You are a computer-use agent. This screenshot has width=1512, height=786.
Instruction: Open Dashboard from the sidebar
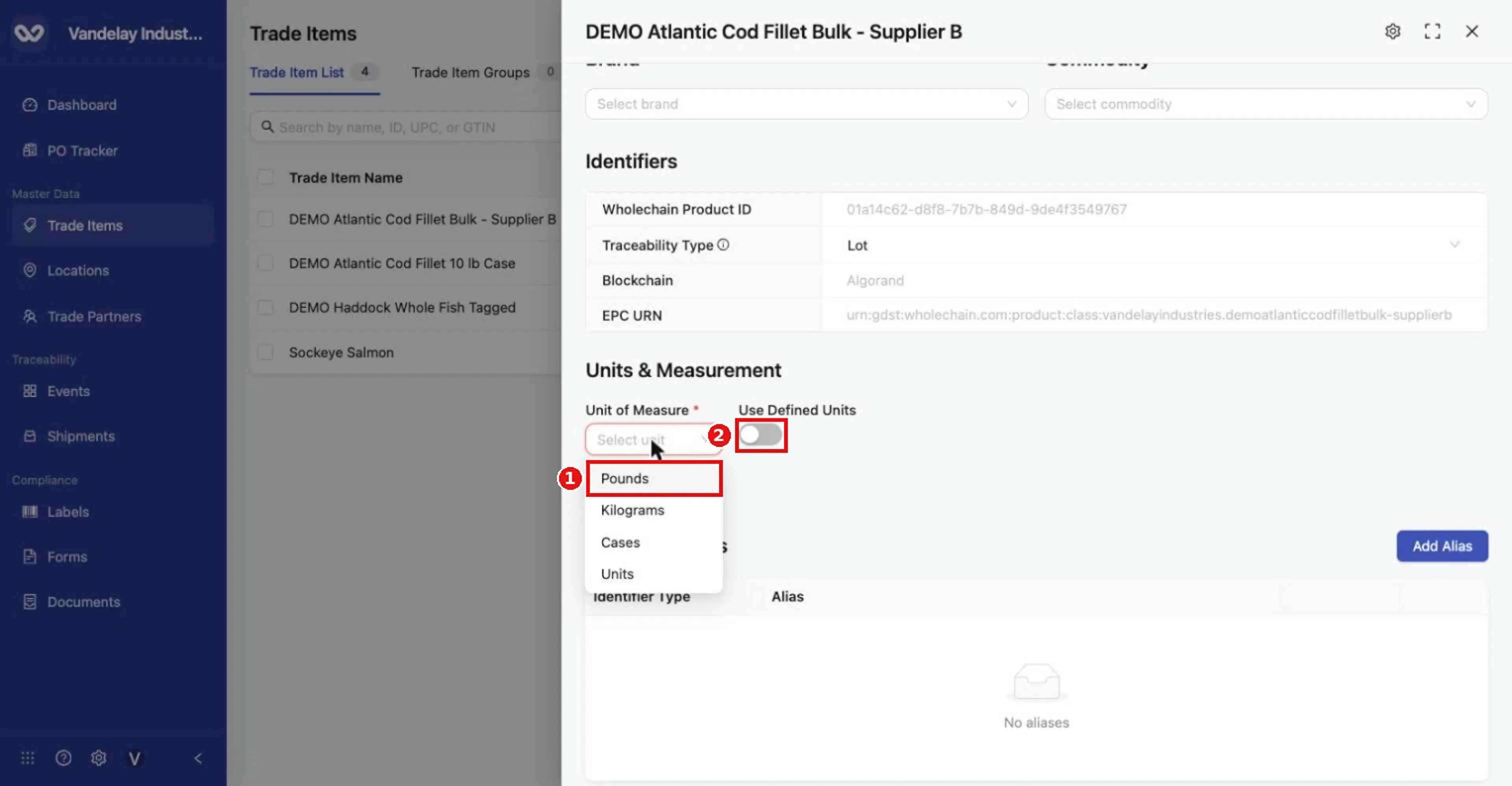tap(82, 104)
